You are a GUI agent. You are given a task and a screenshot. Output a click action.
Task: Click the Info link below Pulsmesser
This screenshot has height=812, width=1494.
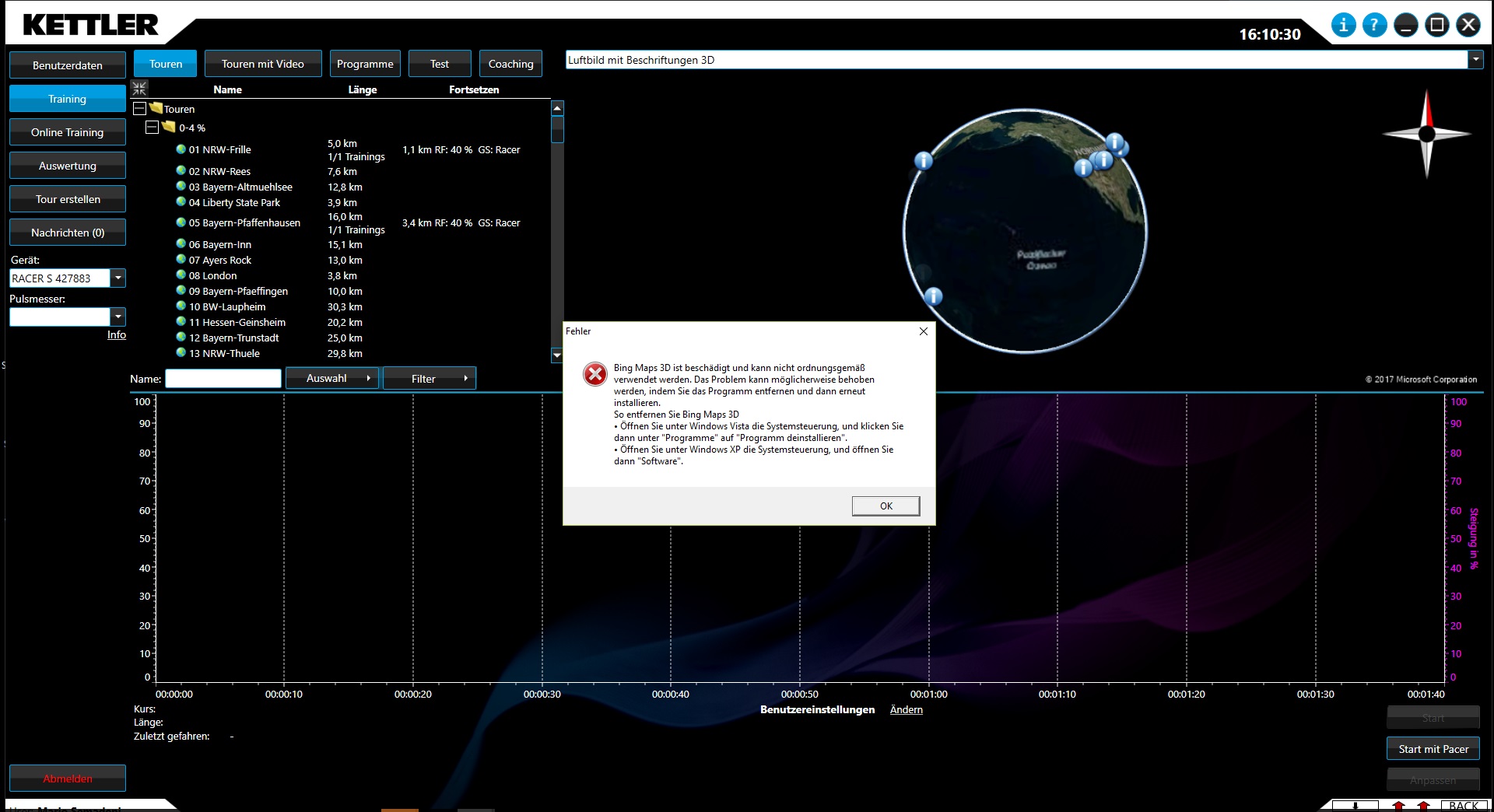click(117, 334)
